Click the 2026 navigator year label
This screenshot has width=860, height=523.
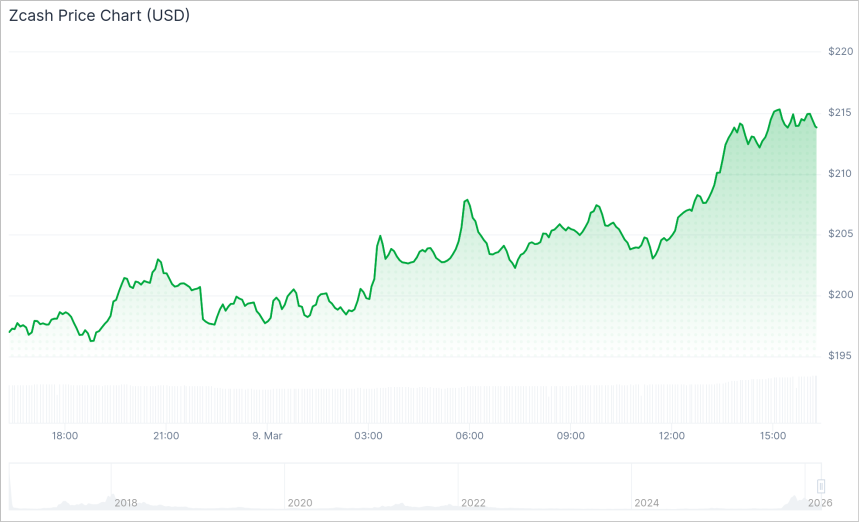click(819, 502)
